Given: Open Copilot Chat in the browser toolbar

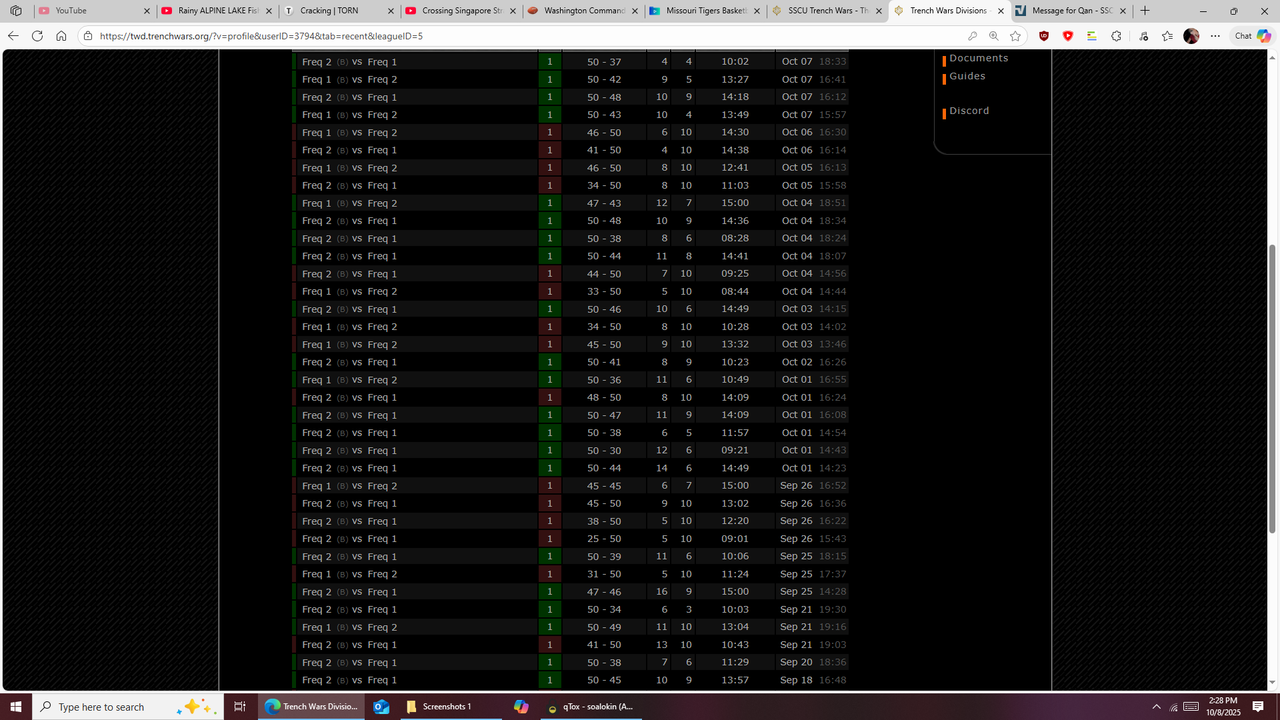Looking at the screenshot, I should click(1251, 35).
